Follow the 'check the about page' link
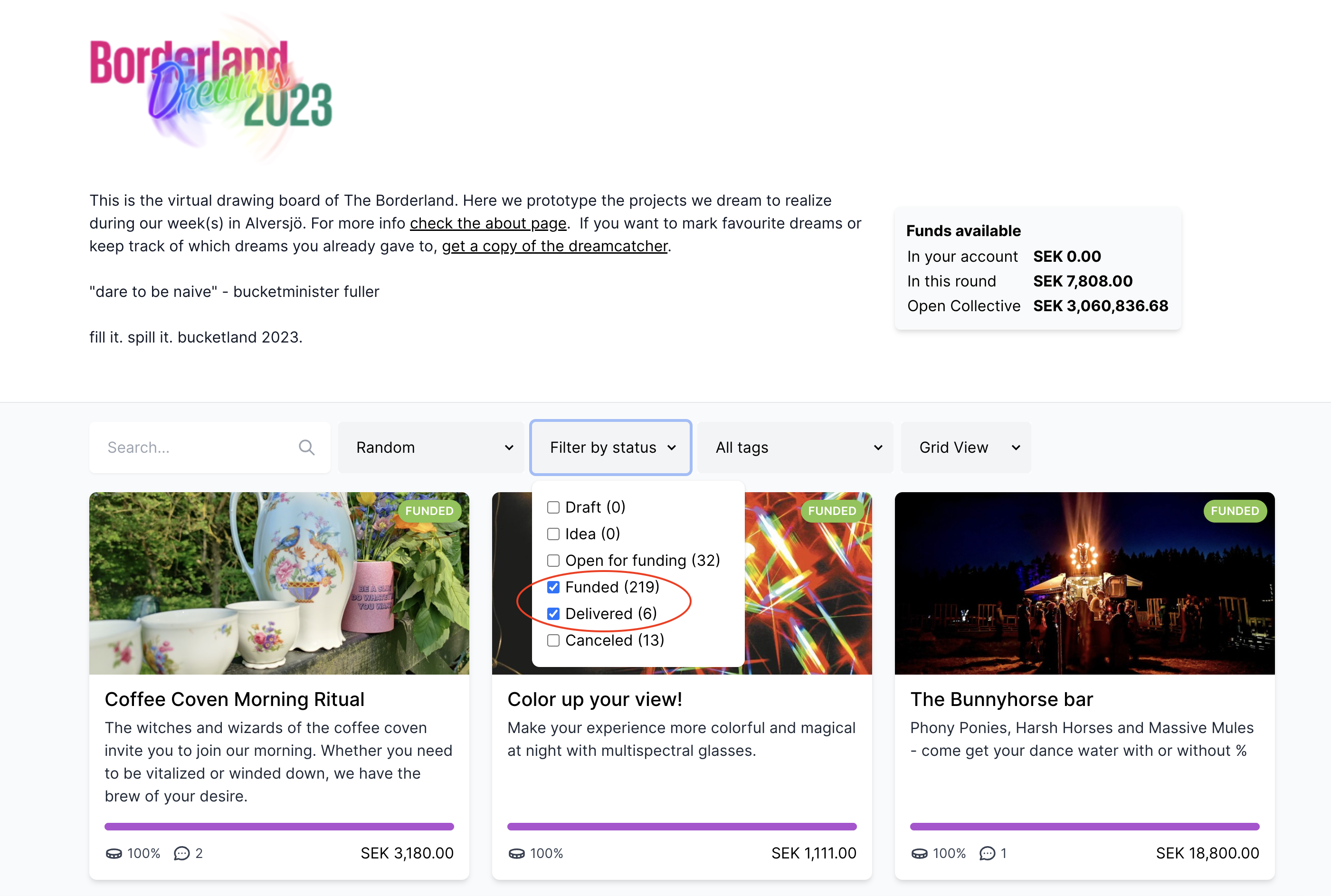The height and width of the screenshot is (896, 1331). tap(488, 223)
